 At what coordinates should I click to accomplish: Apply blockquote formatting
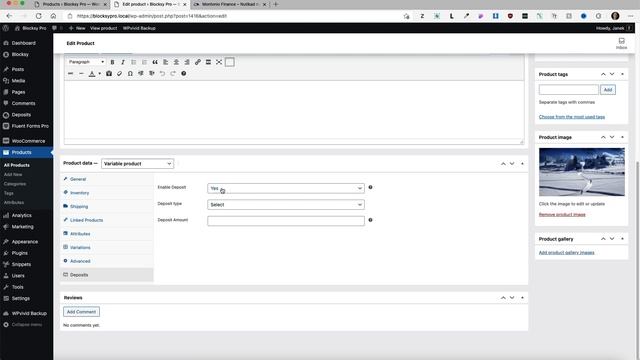pos(155,62)
